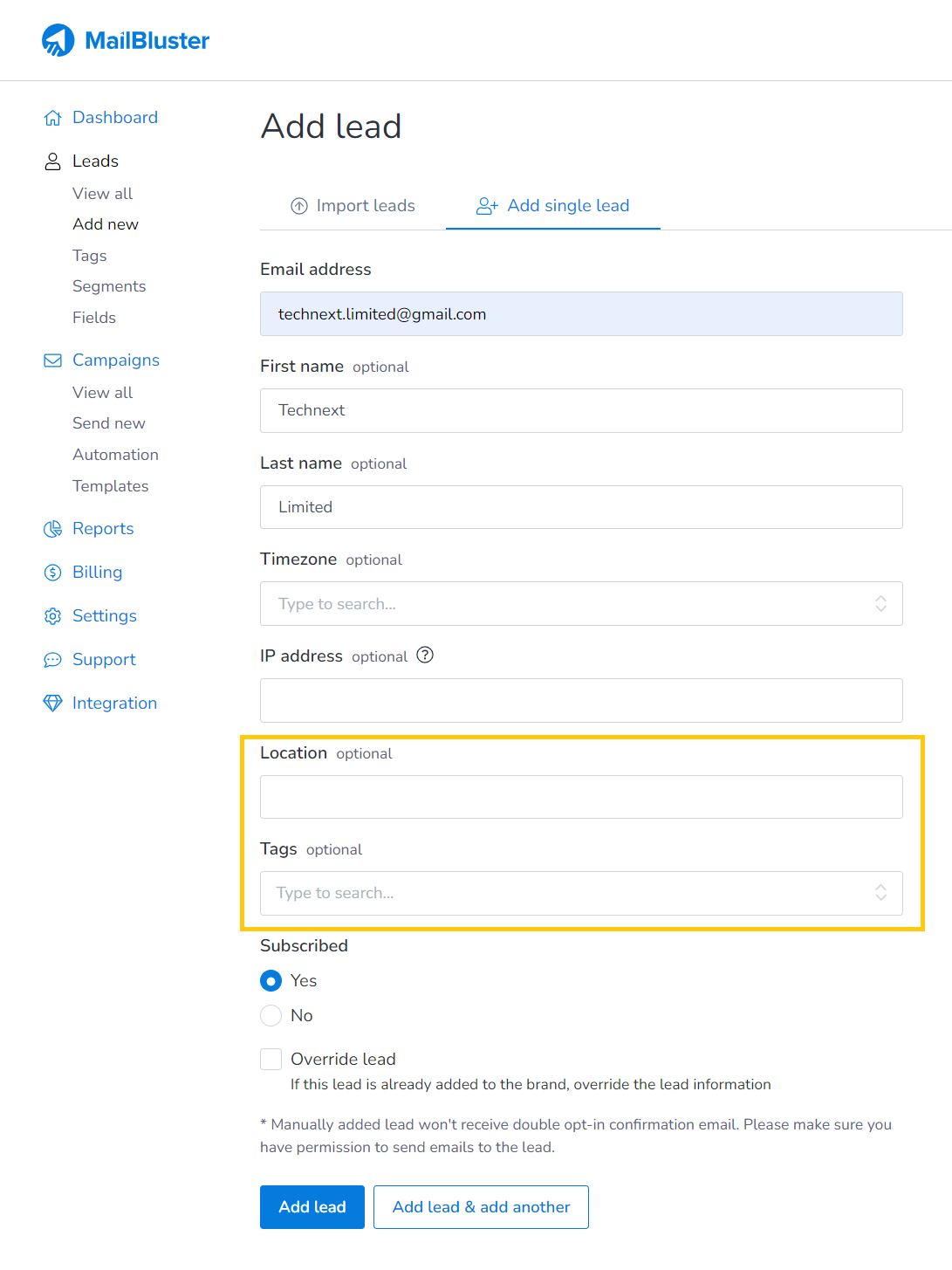Screen dimensions: 952x1270
Task: Open Dashboard via the house icon
Action: point(53,118)
